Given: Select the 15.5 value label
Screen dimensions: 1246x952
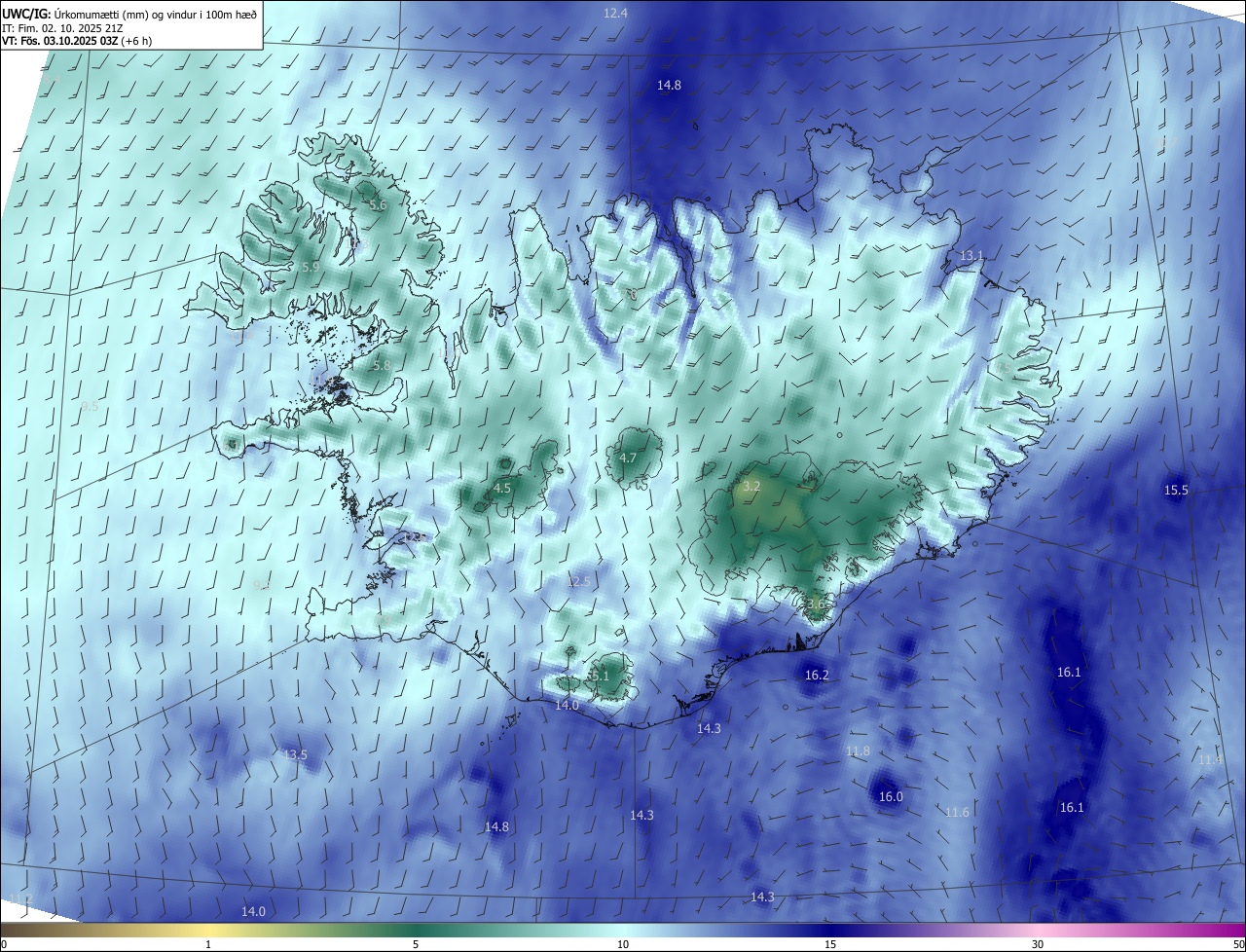Looking at the screenshot, I should pos(1176,490).
